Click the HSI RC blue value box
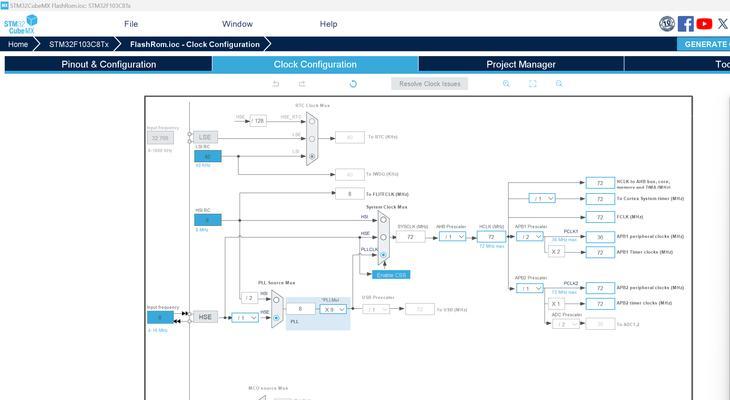730x400 pixels. pyautogui.click(x=208, y=220)
